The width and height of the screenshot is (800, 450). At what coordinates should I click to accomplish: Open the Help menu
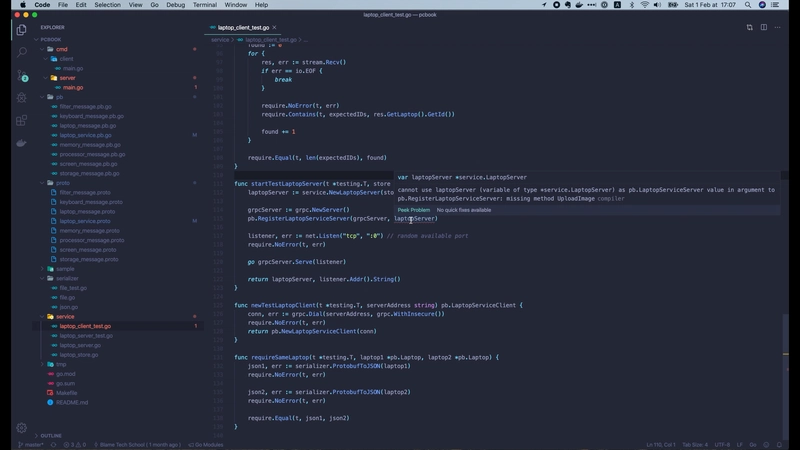pos(261,5)
